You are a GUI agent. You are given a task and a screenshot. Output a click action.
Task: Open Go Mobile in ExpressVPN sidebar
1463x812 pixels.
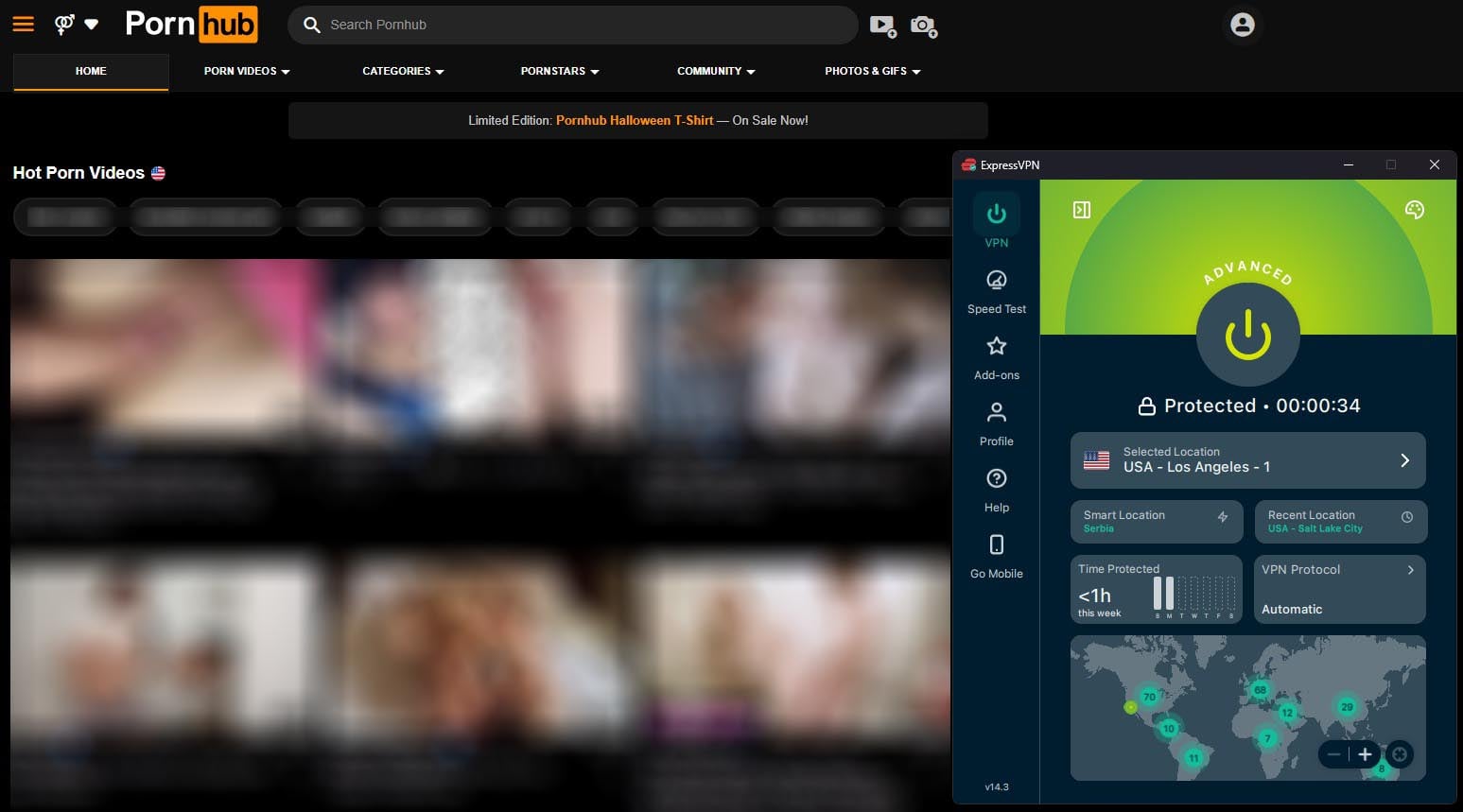click(997, 556)
